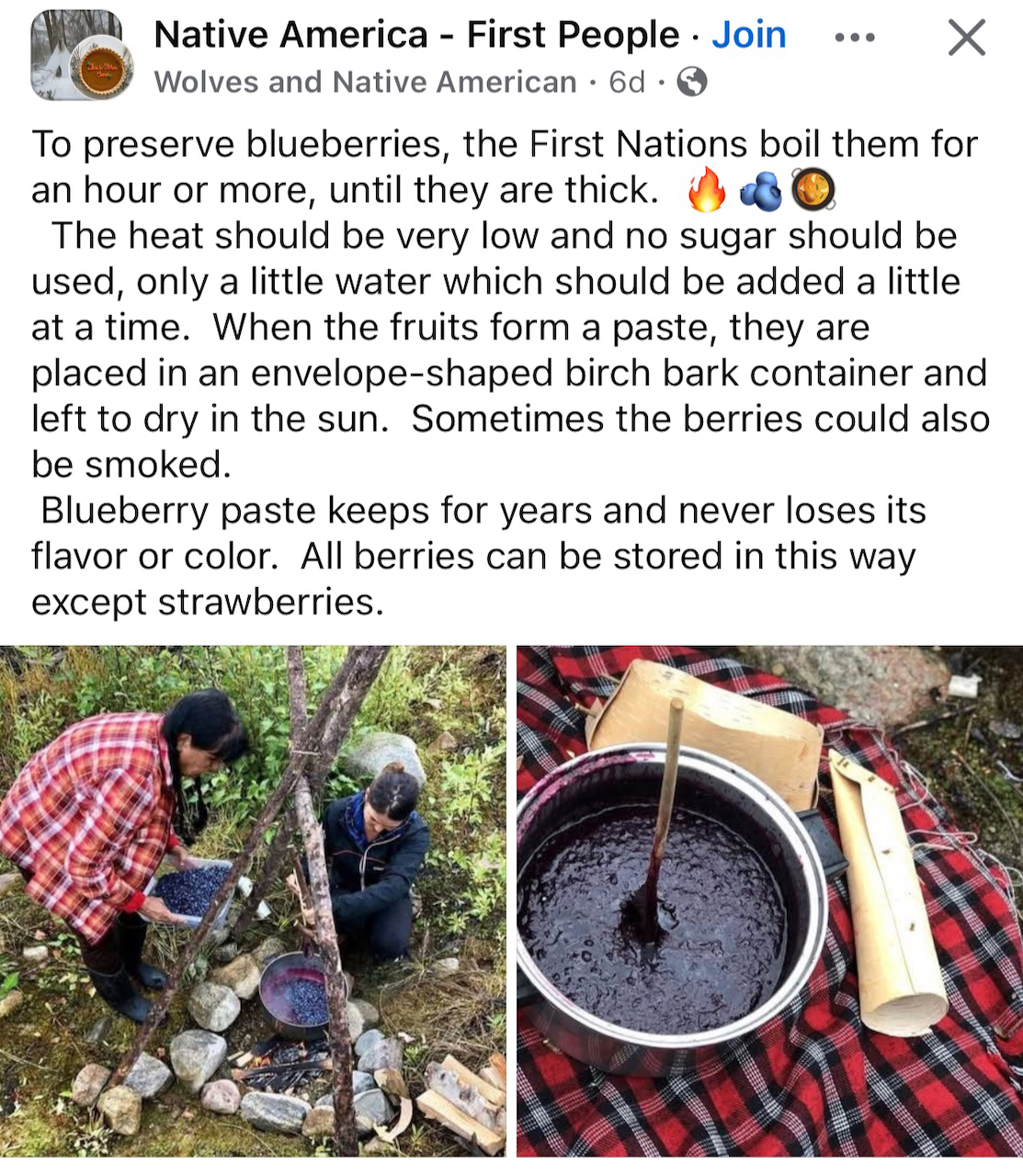The width and height of the screenshot is (1023, 1176).
Task: Open the Native America - First People group page
Action: (416, 35)
